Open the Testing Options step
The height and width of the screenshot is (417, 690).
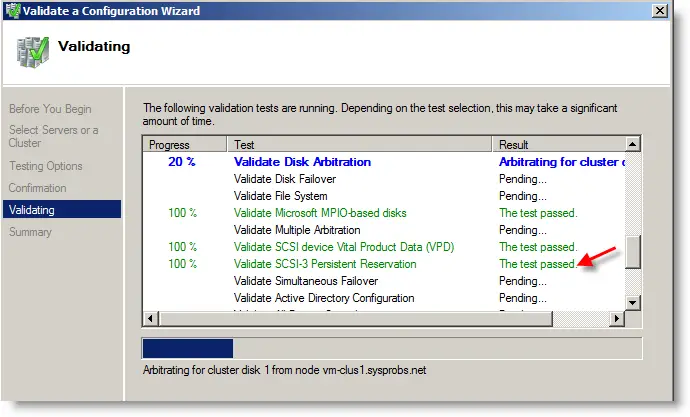tap(46, 166)
